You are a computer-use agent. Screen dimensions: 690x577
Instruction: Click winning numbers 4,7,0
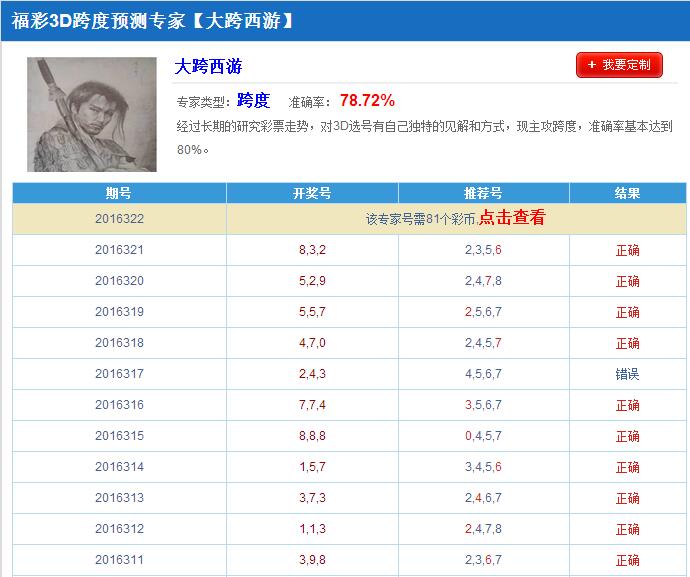pyautogui.click(x=312, y=343)
